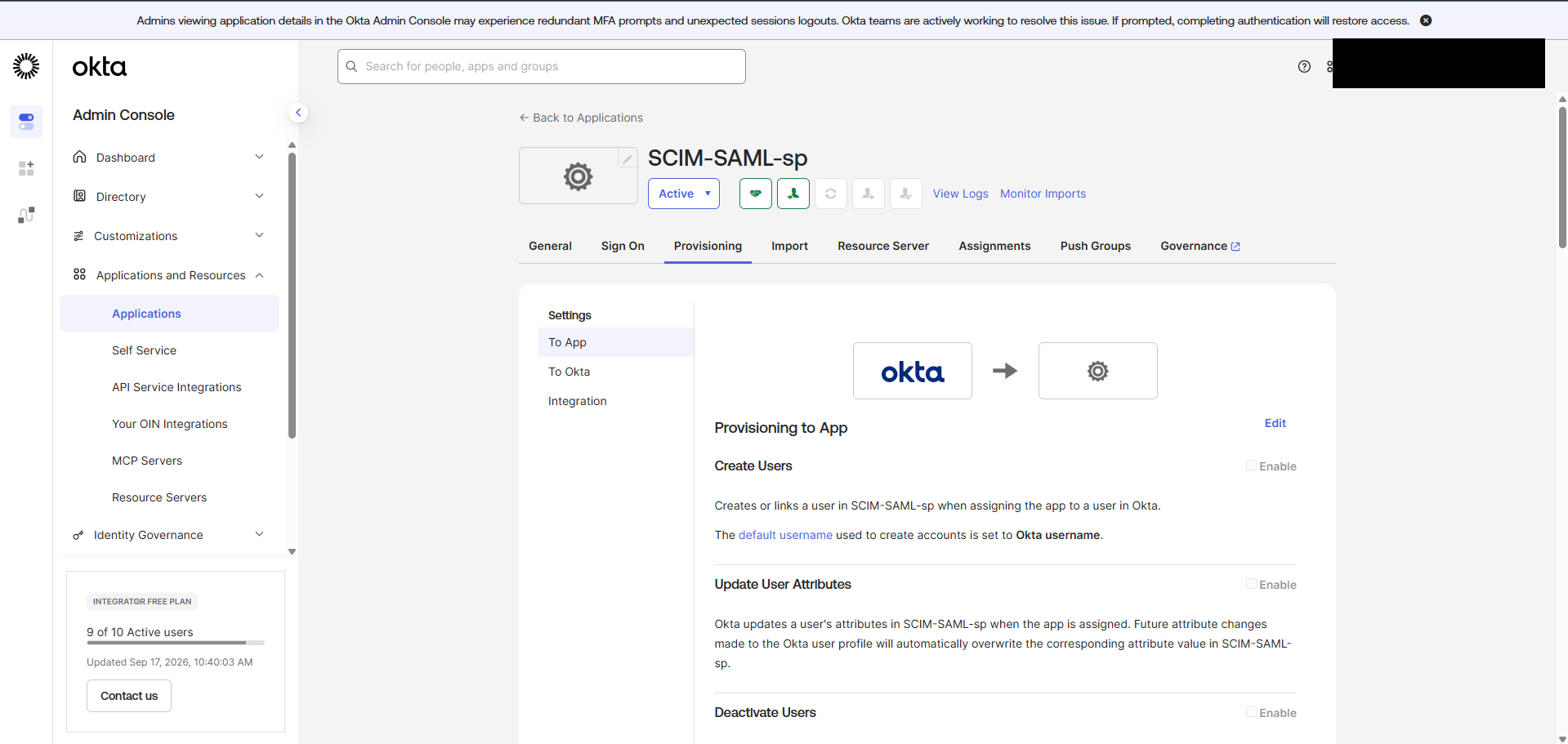This screenshot has height=744, width=1568.
Task: Switch to the Push Groups tab
Action: click(x=1095, y=246)
